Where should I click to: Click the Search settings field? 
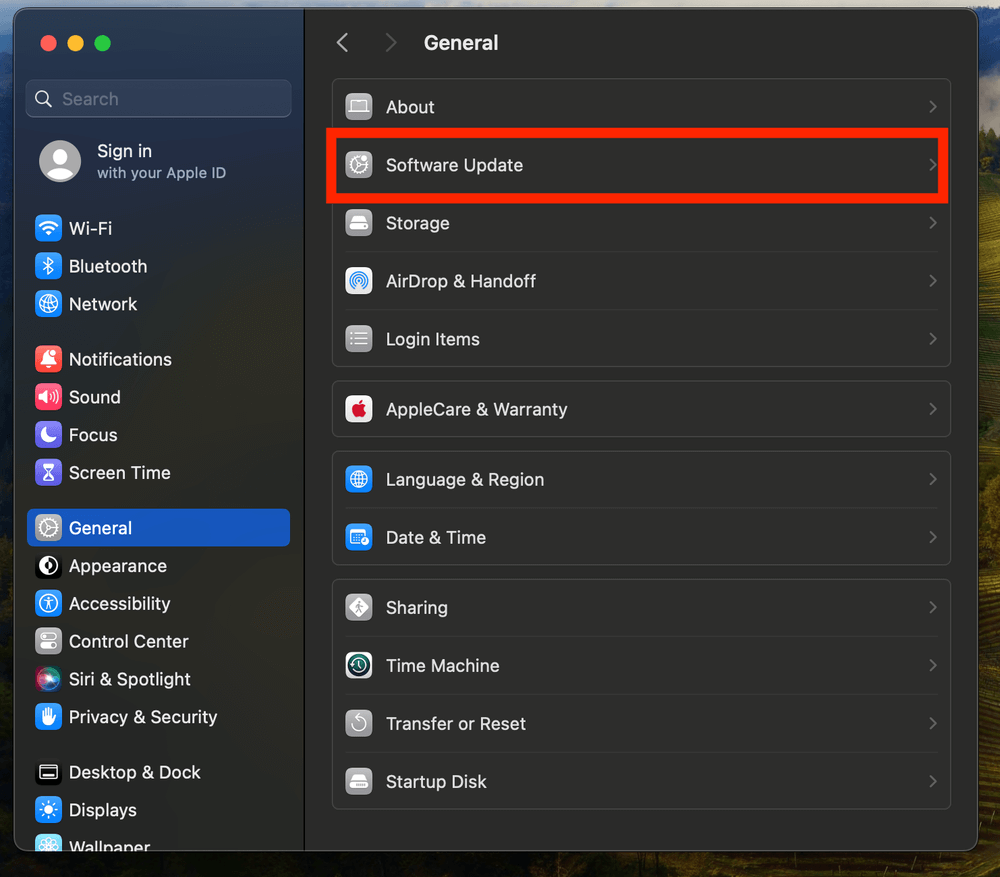pos(170,99)
